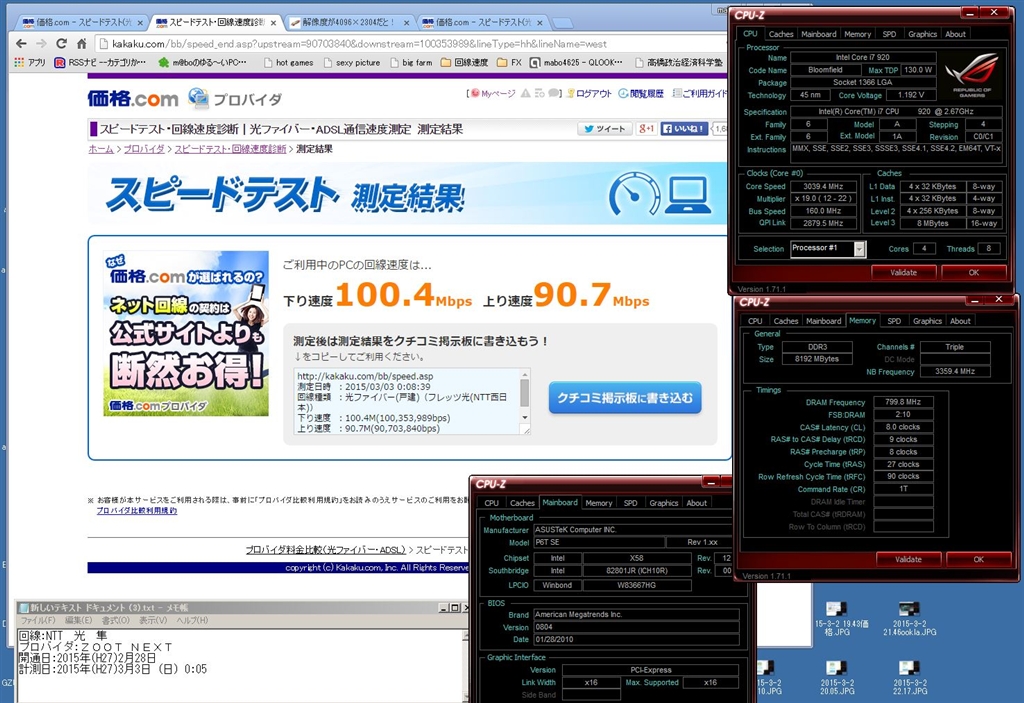Open Notepad 表示(V) menu
1024x703 pixels.
click(x=153, y=620)
